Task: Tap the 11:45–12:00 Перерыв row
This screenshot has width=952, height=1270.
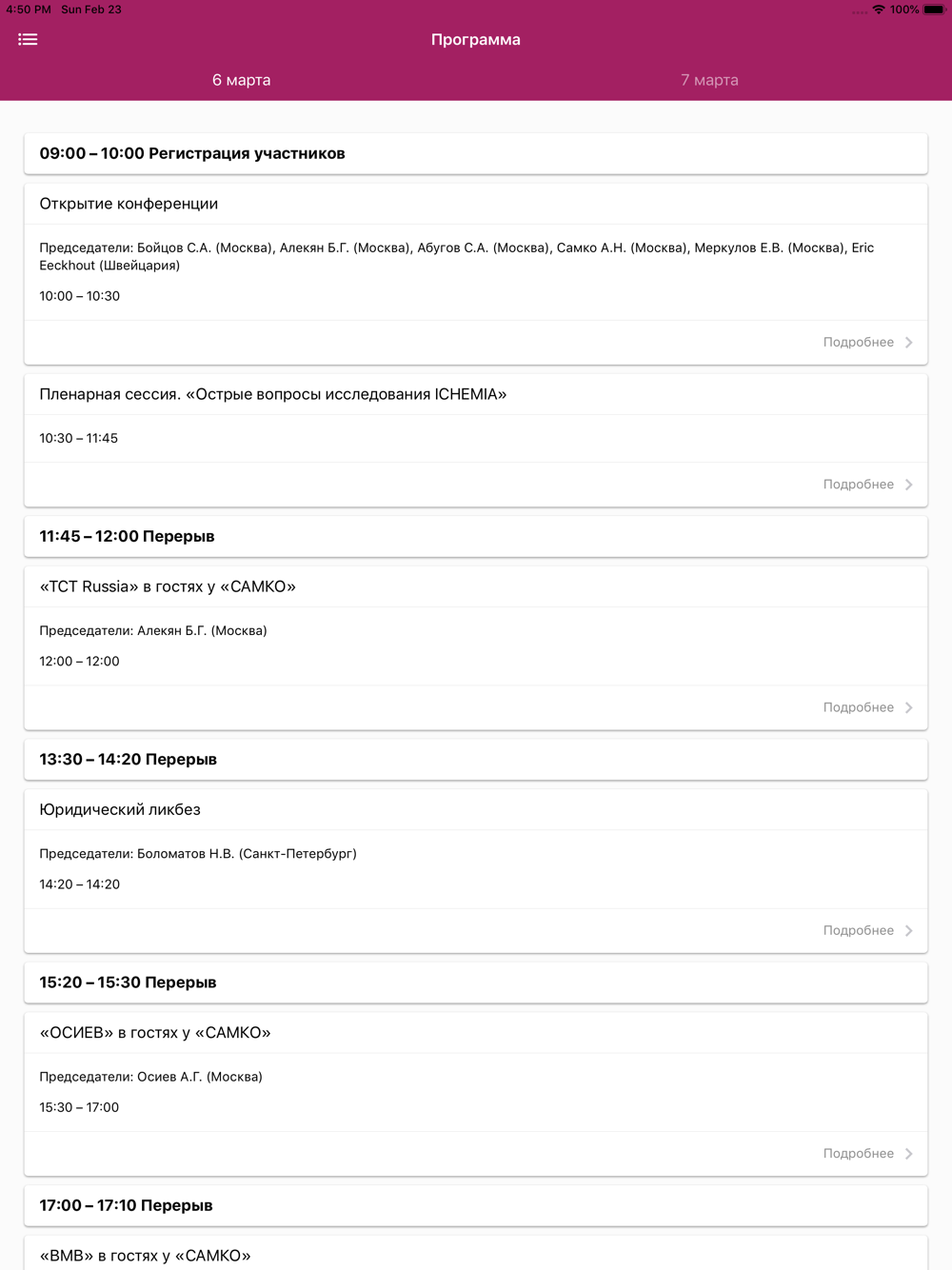Action: tap(476, 536)
